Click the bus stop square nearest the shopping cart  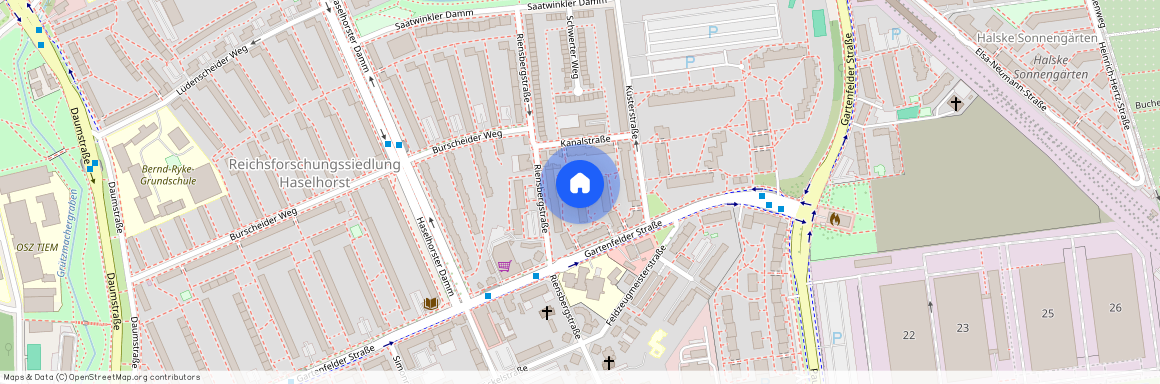click(536, 276)
